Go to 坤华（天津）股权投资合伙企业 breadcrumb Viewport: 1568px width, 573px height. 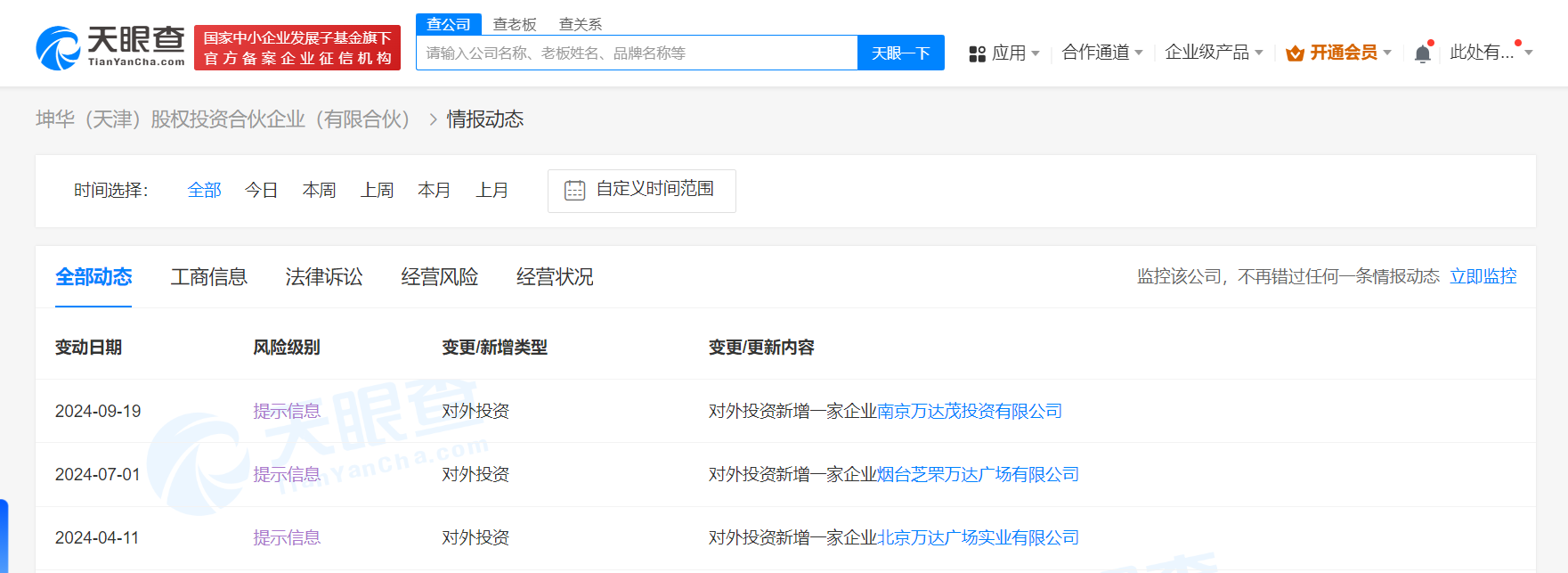[x=223, y=119]
